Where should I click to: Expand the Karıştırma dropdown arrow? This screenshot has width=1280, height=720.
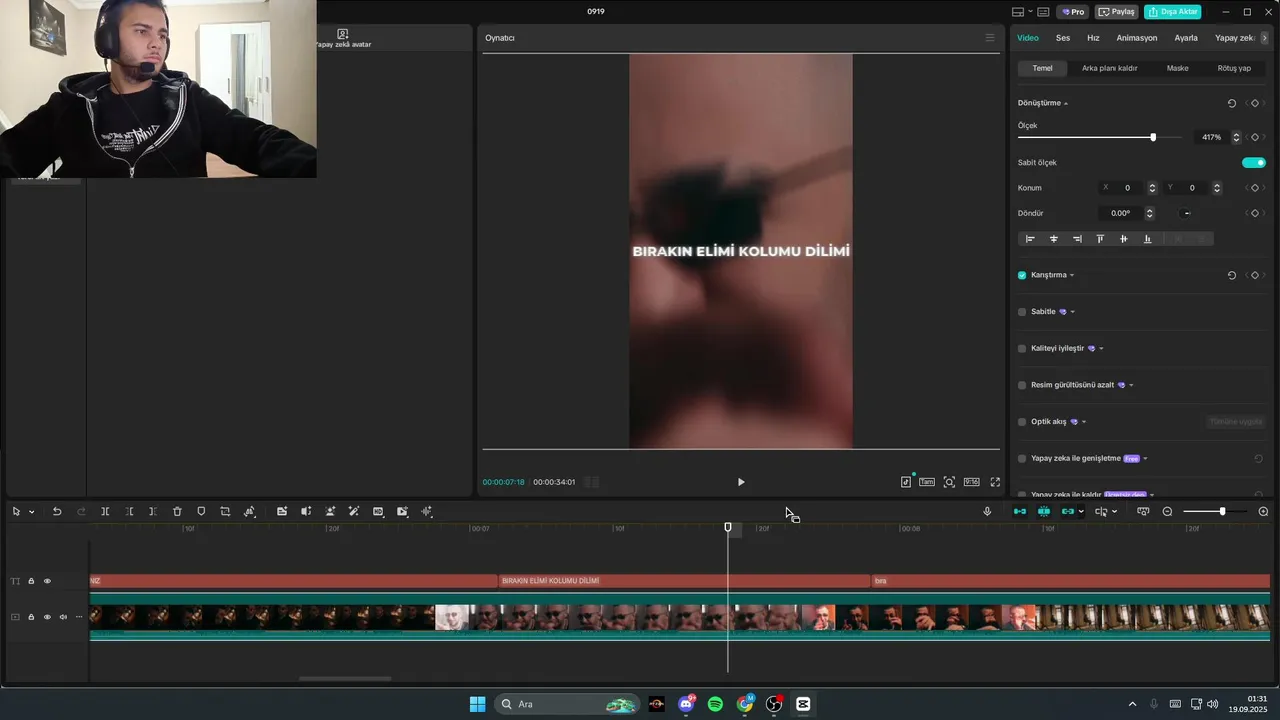[x=1072, y=275]
